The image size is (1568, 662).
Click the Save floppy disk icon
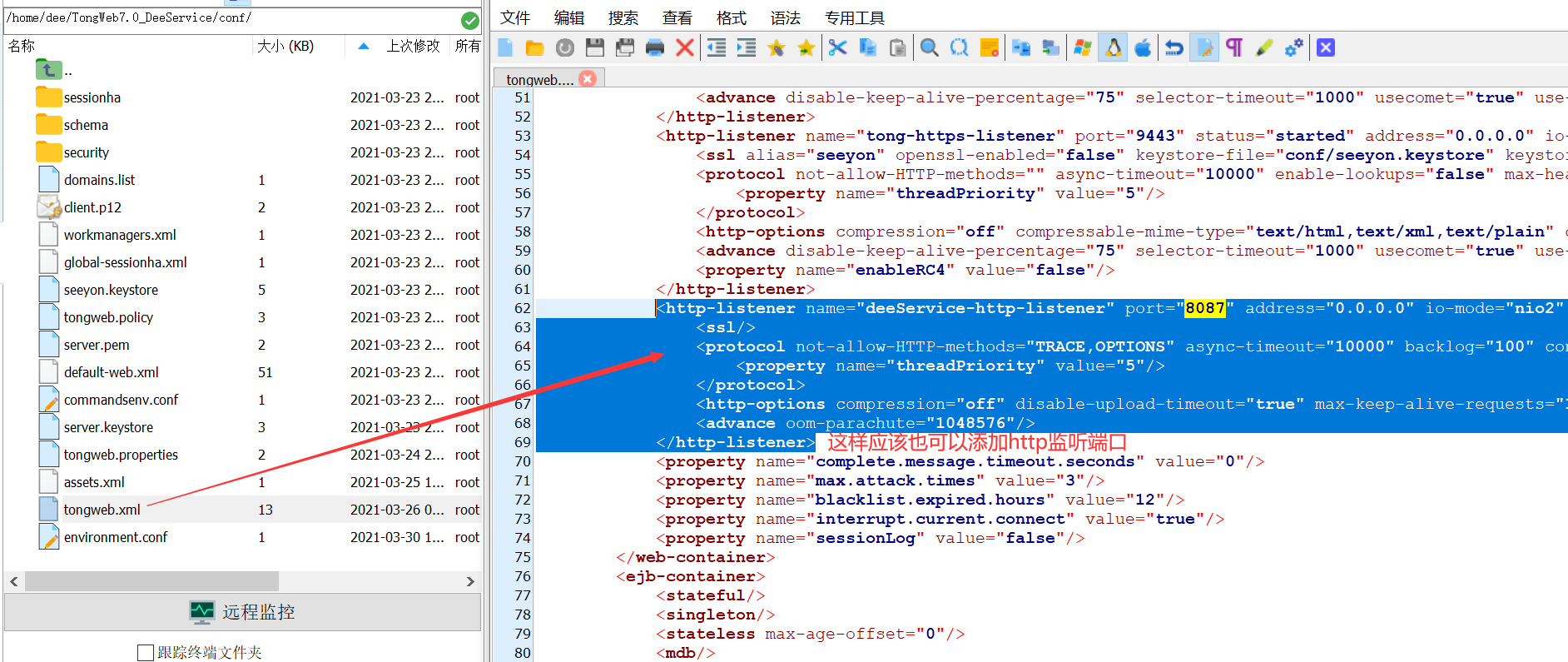tap(594, 48)
